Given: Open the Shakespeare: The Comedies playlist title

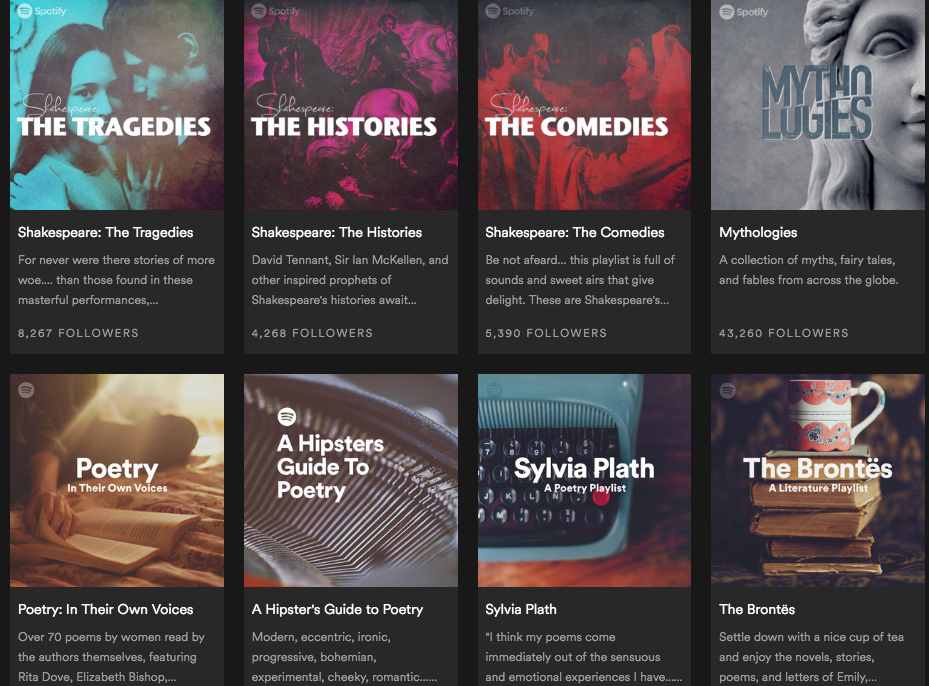Looking at the screenshot, I should pyautogui.click(x=574, y=232).
